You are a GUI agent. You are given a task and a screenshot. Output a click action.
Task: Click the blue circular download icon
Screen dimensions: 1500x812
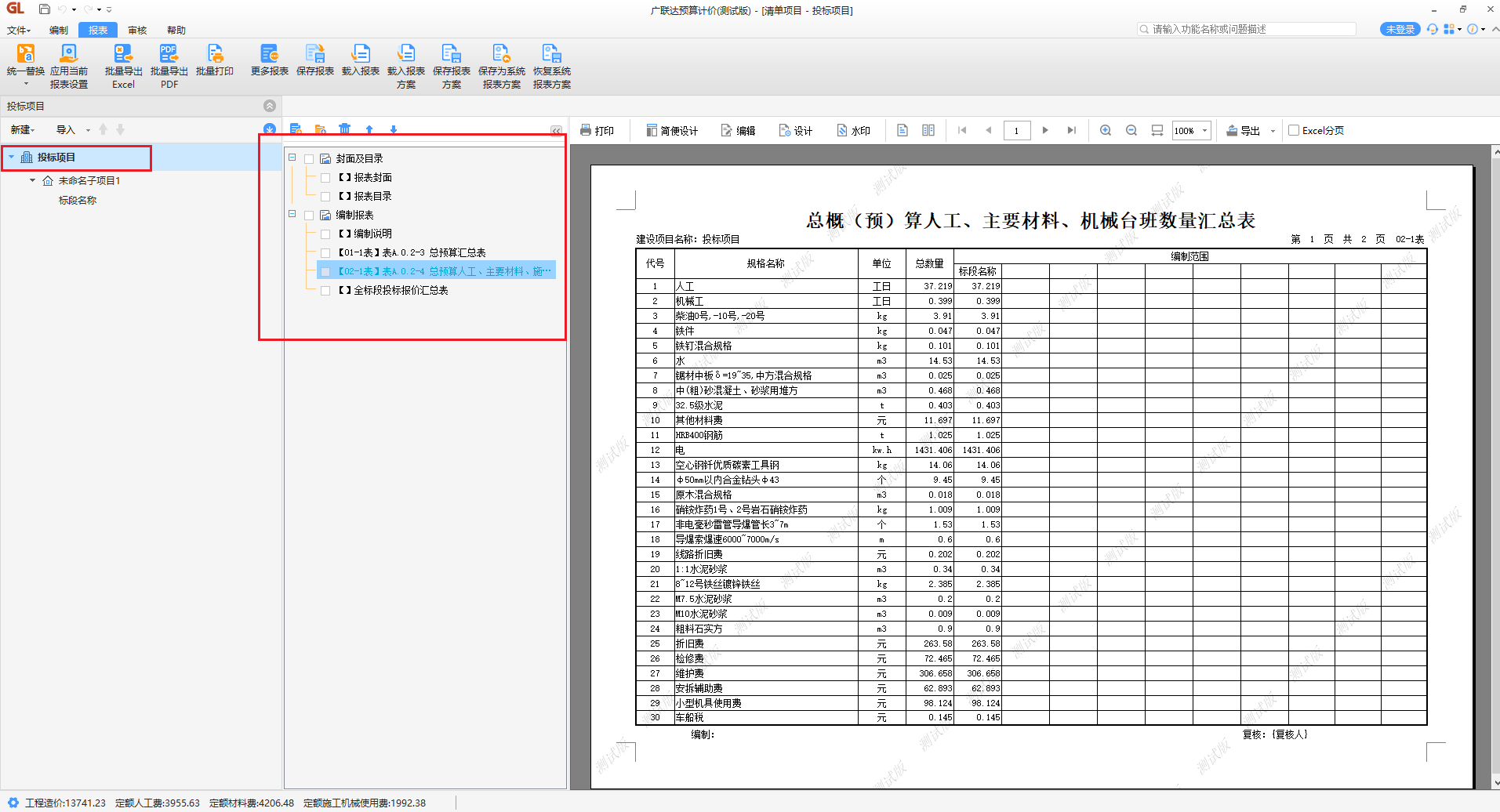pos(270,129)
